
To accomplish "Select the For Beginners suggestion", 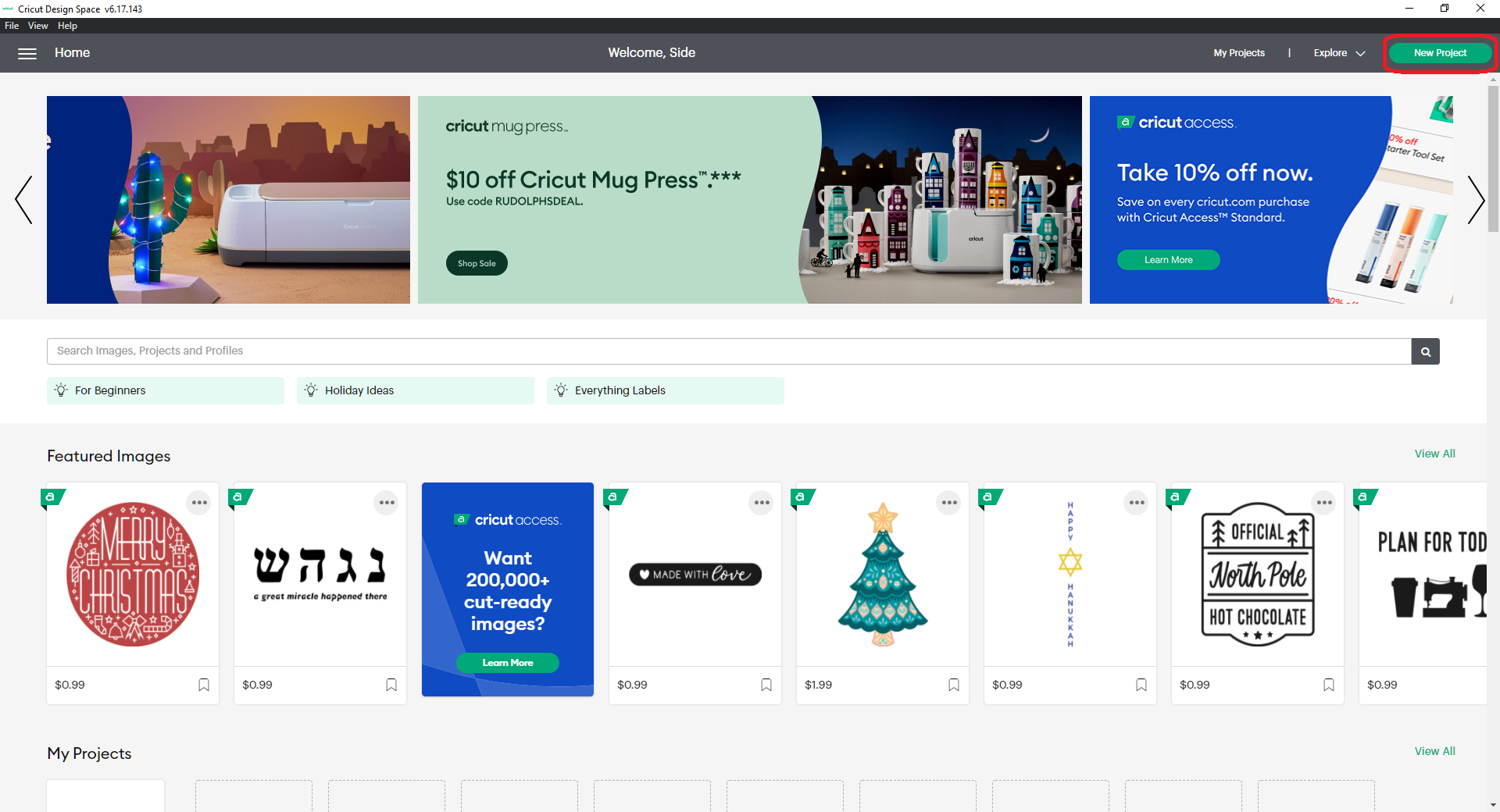I will pos(166,390).
